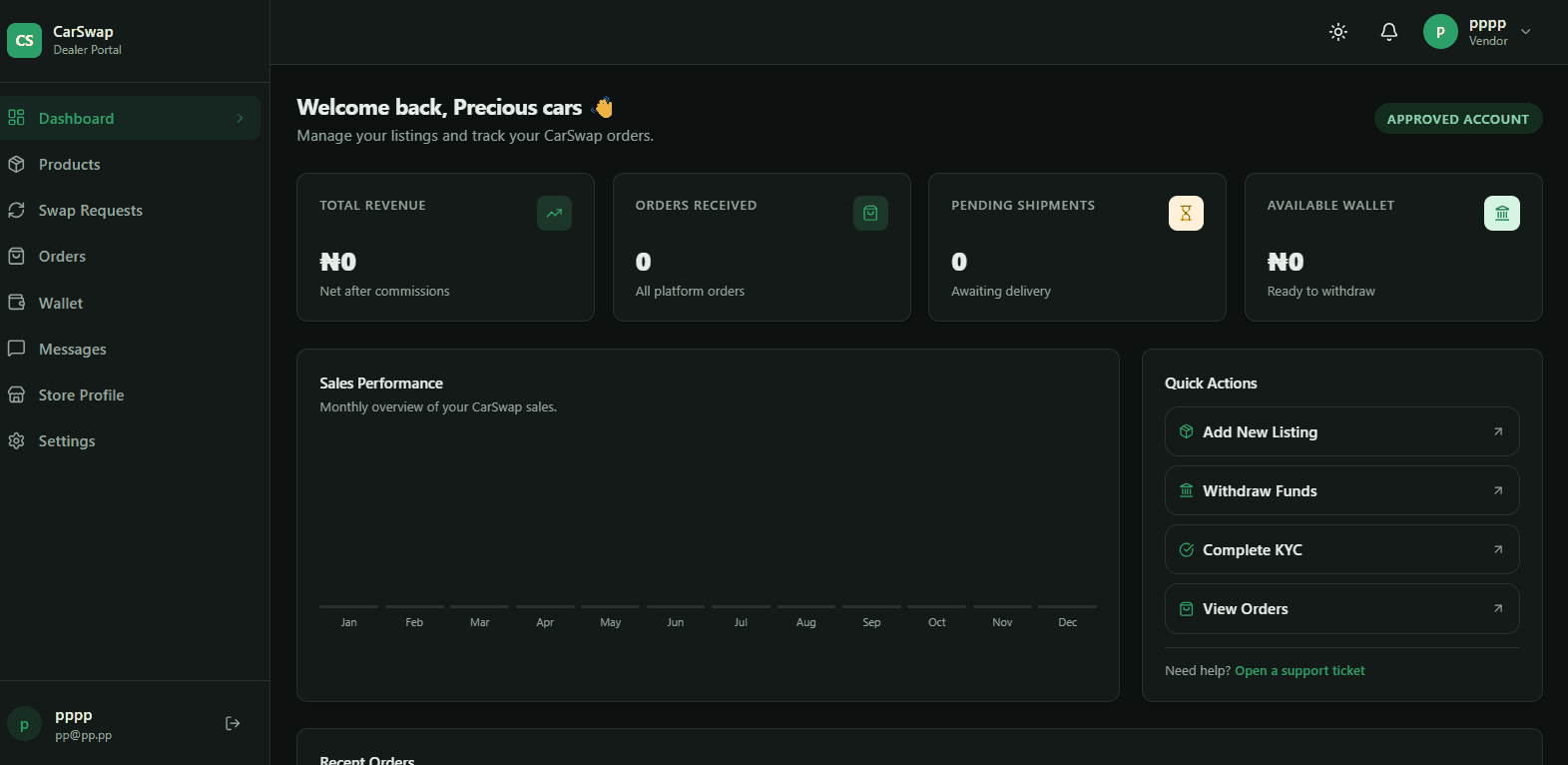Click the arrow icon on Add New Listing
This screenshot has height=765, width=1568.
point(1497,431)
